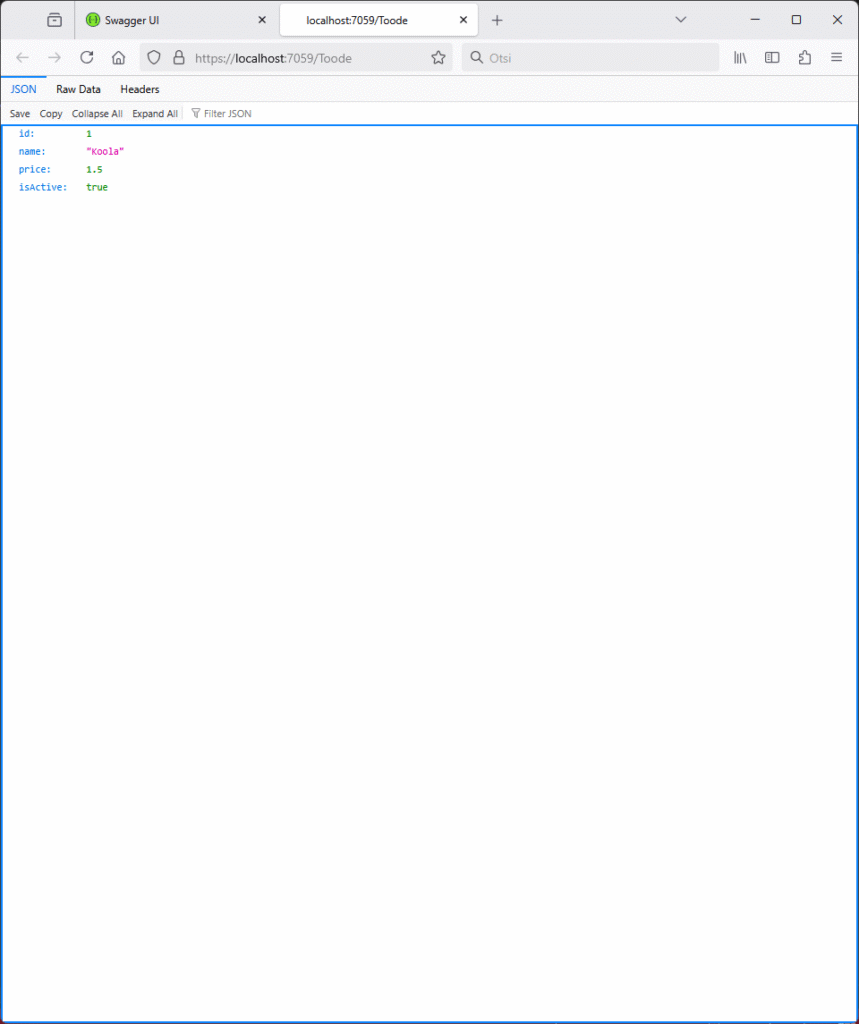Open the Library icon
Screen dimensions: 859x1024
(740, 58)
